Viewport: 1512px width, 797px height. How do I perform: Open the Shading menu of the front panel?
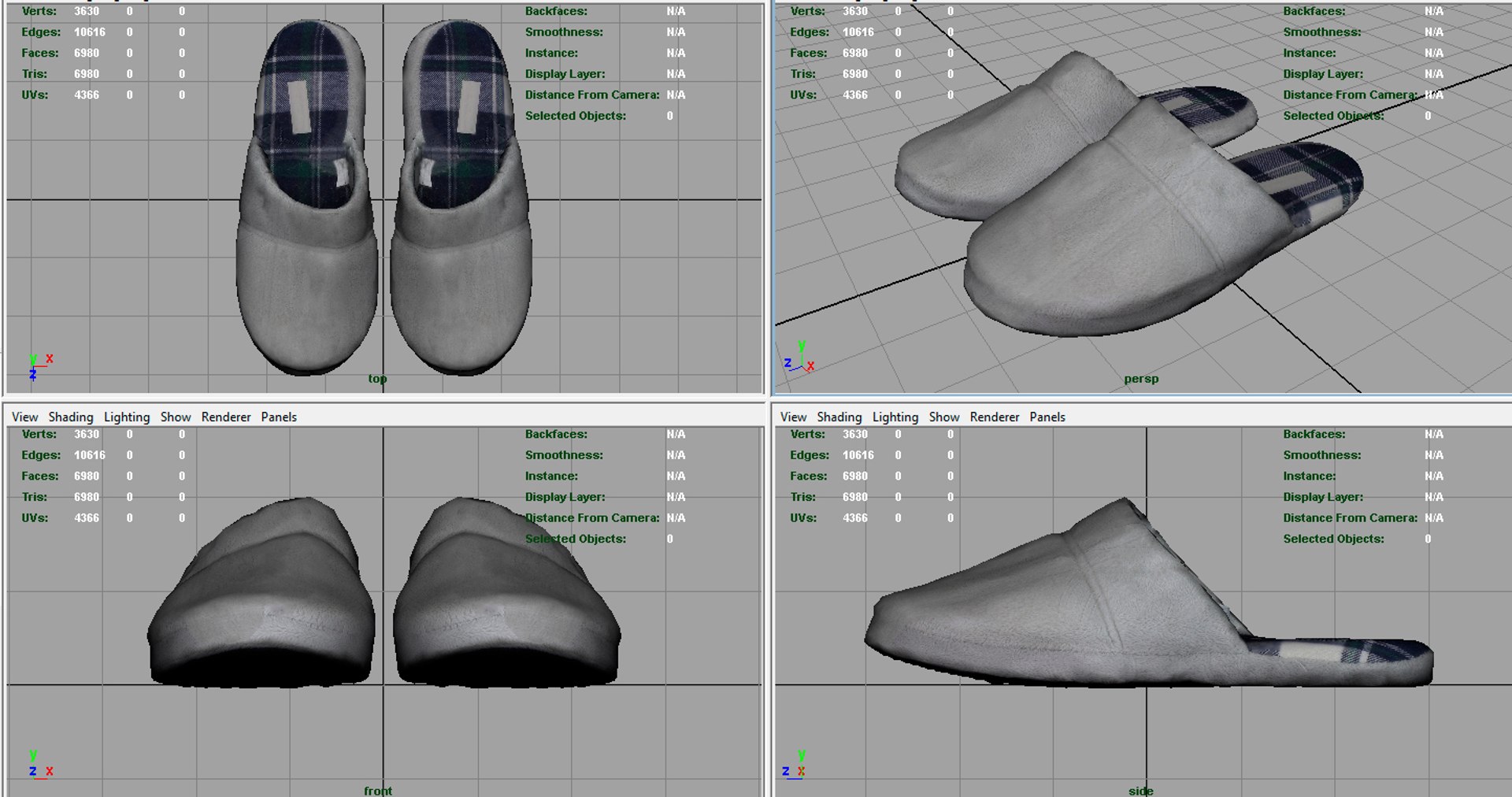coord(71,417)
